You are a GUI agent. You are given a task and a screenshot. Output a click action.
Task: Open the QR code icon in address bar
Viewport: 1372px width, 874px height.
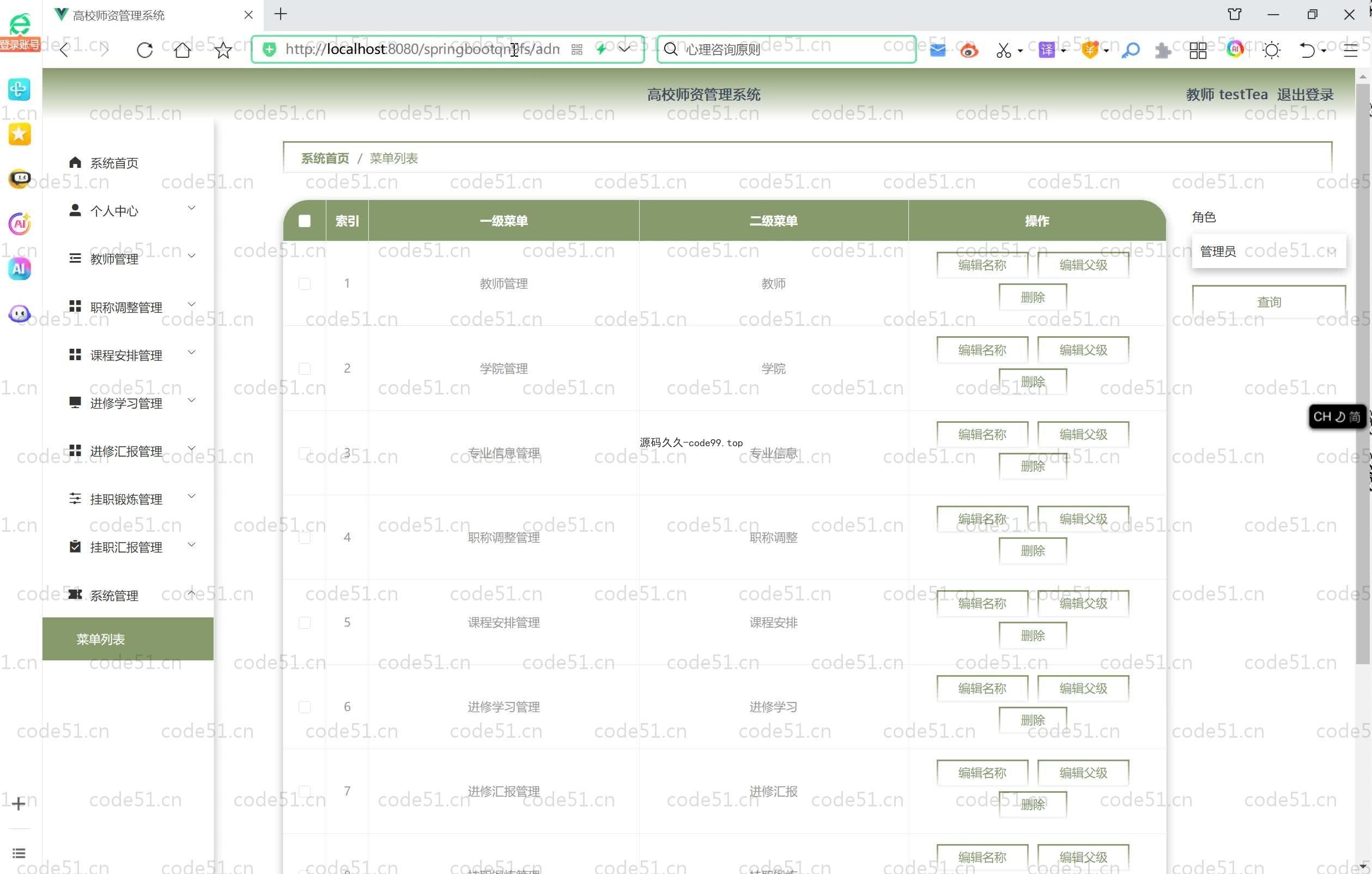(x=576, y=50)
